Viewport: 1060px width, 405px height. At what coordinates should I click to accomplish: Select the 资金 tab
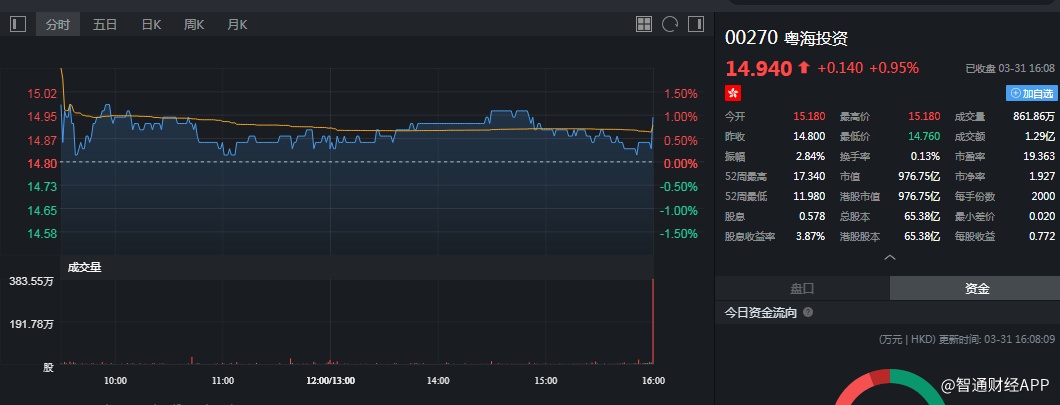coord(976,288)
